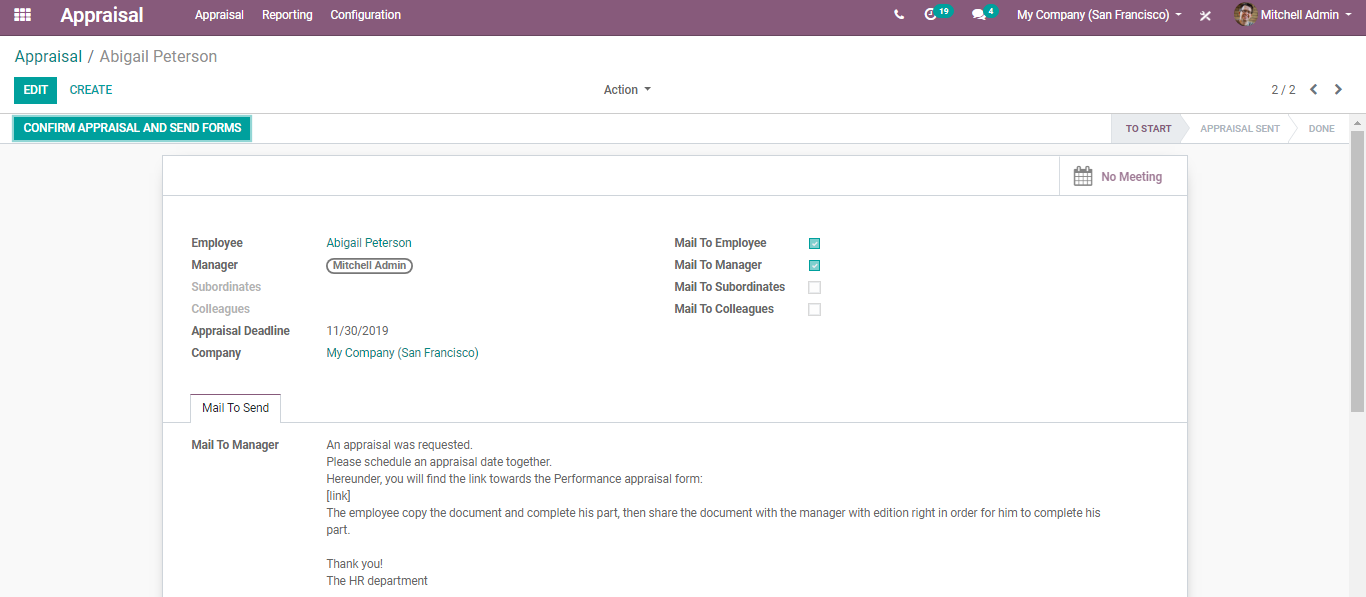
Task: Select the To Start status stage
Action: point(1147,129)
